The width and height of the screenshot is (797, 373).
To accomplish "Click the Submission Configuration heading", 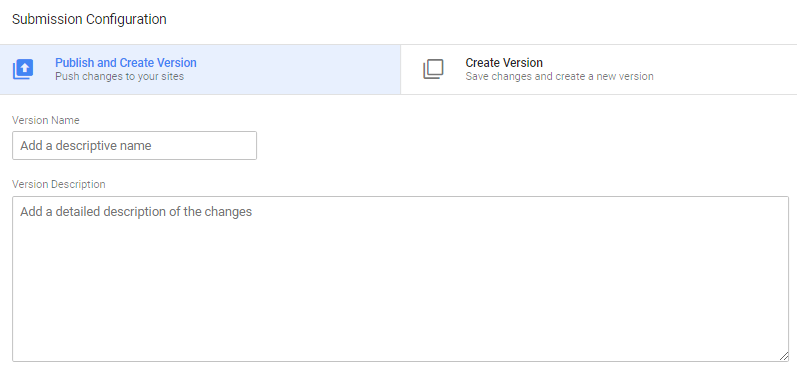I will [89, 19].
